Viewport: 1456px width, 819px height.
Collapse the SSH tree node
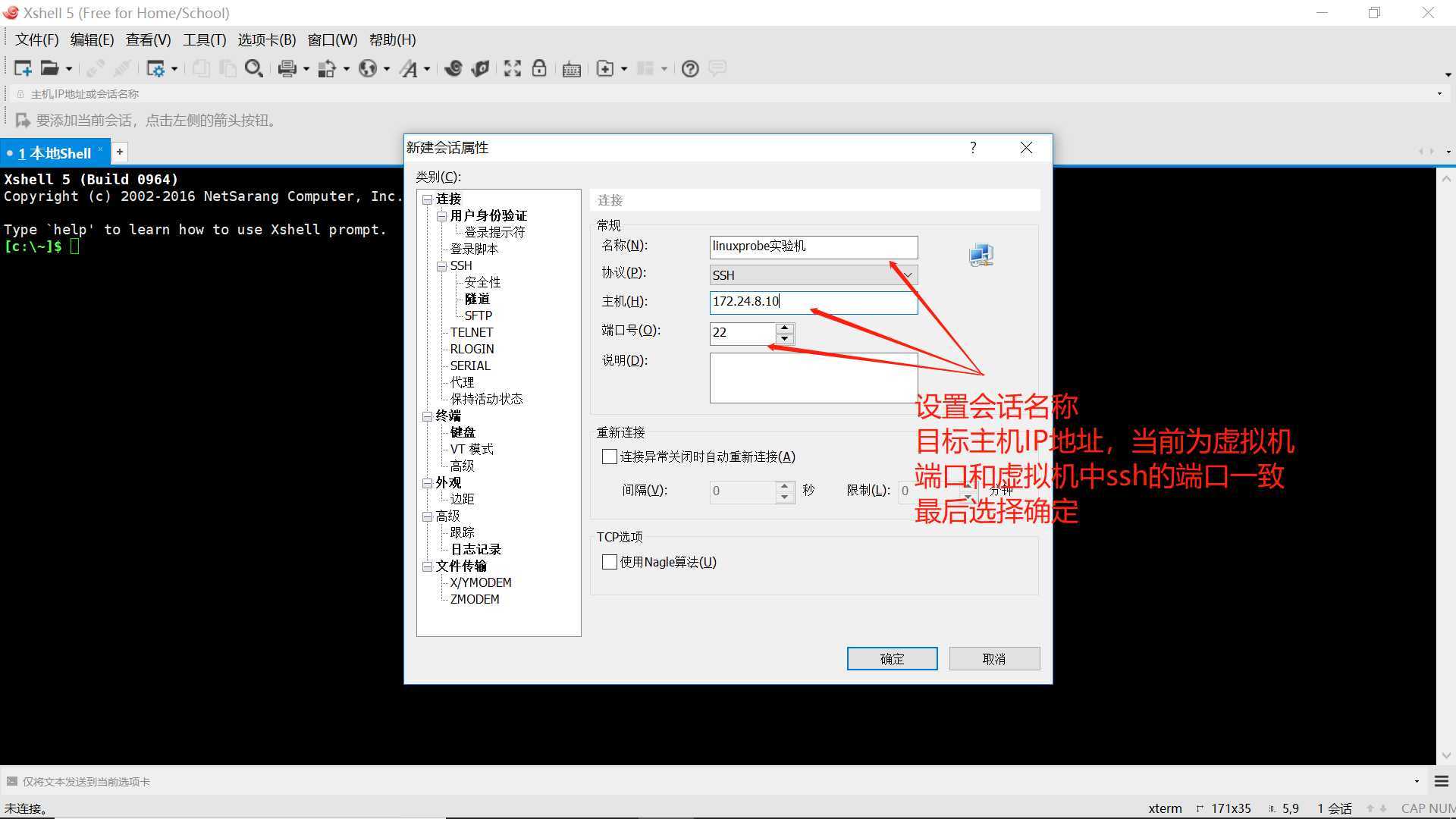coord(441,266)
